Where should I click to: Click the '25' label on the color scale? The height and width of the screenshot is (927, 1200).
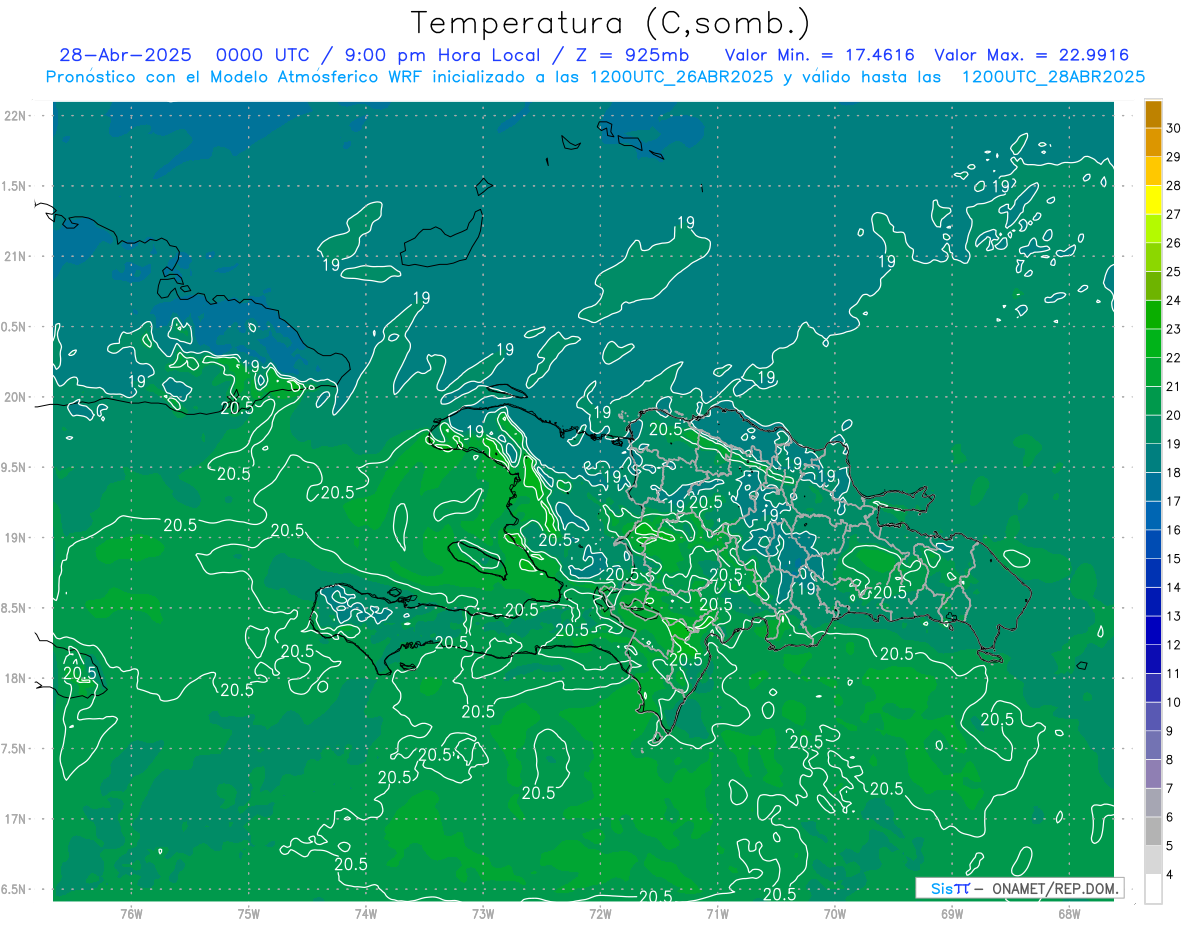pyautogui.click(x=1174, y=271)
